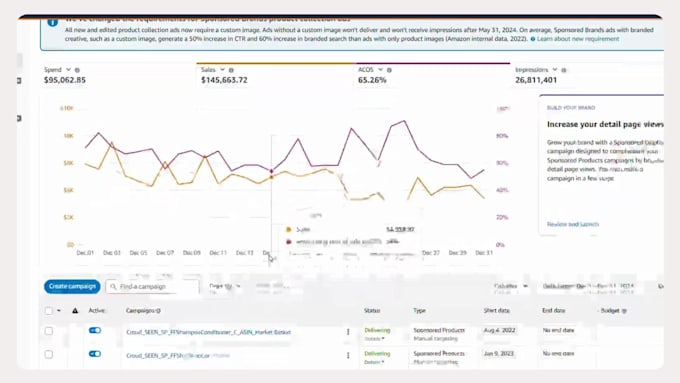
Task: Click the 65.26% ACOS value
Action: pos(372,80)
